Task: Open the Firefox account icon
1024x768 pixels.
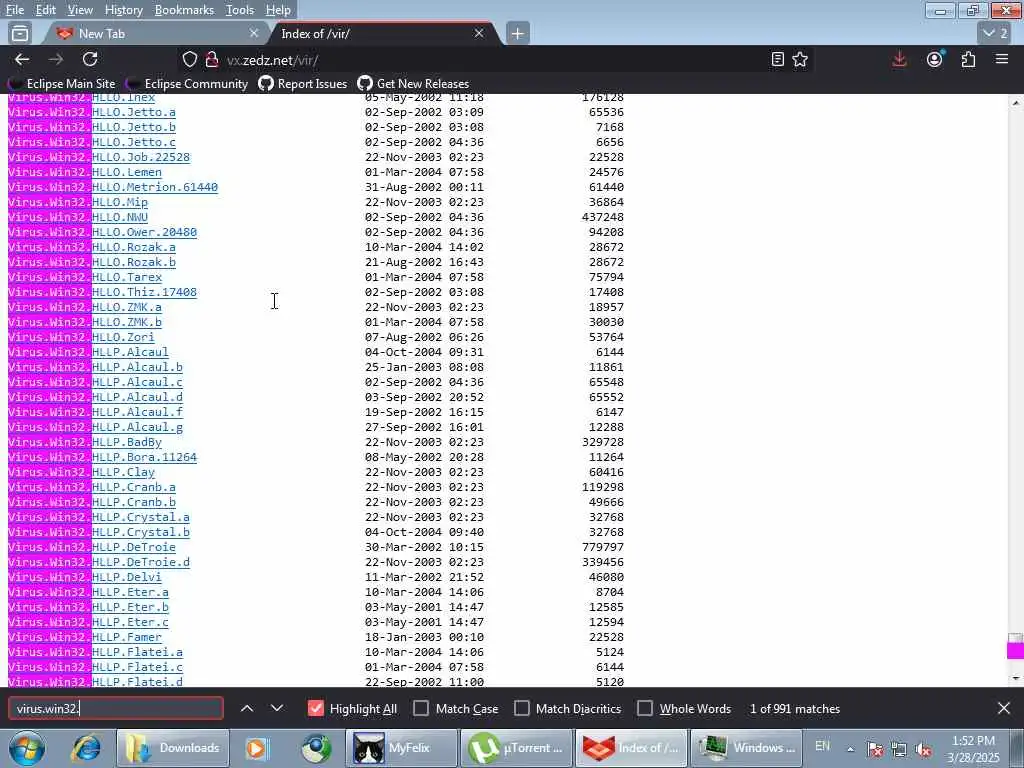Action: click(x=935, y=59)
